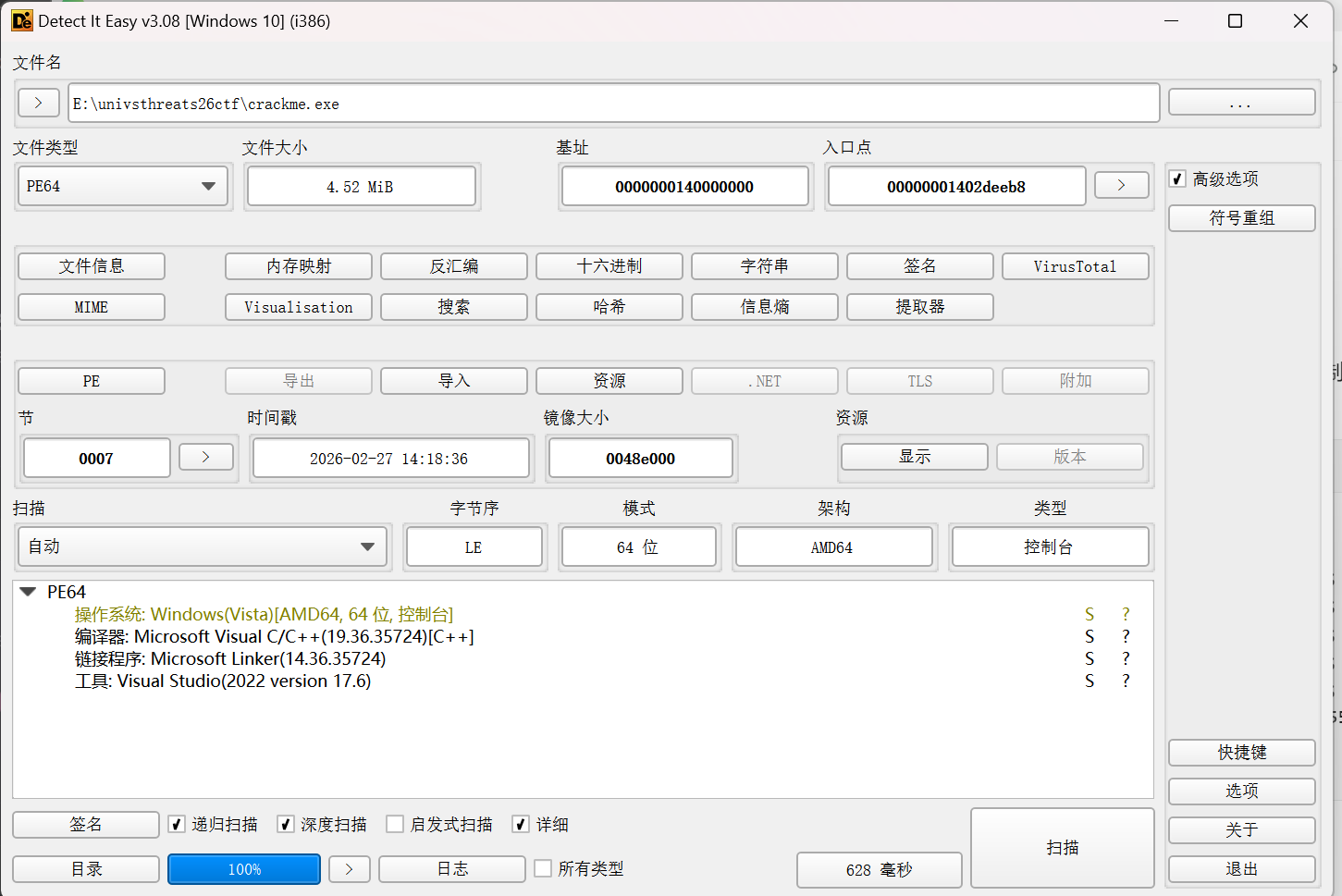
Task: Open the 导入 imports view
Action: [x=454, y=381]
